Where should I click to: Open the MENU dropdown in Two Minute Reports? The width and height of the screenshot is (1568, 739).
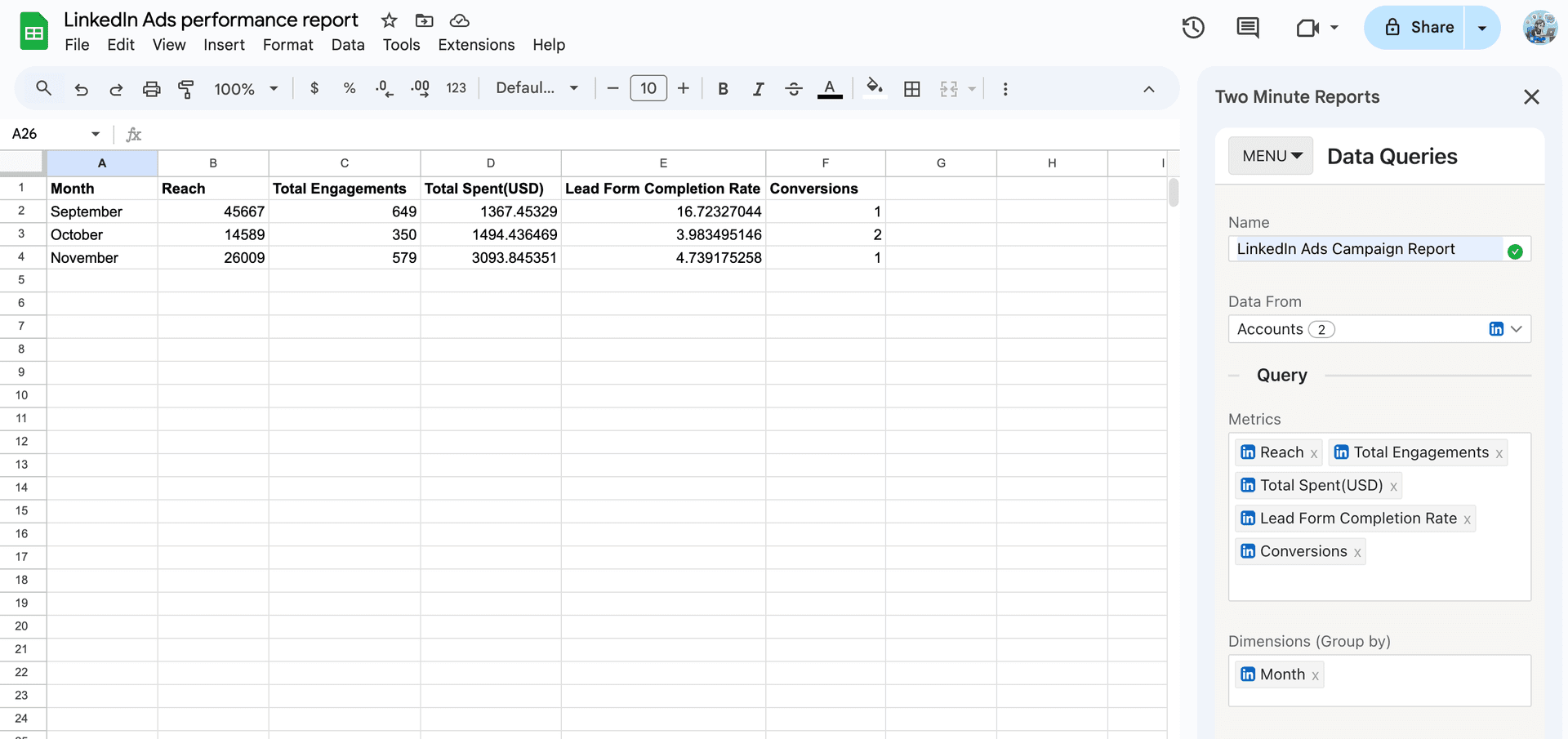(x=1270, y=155)
